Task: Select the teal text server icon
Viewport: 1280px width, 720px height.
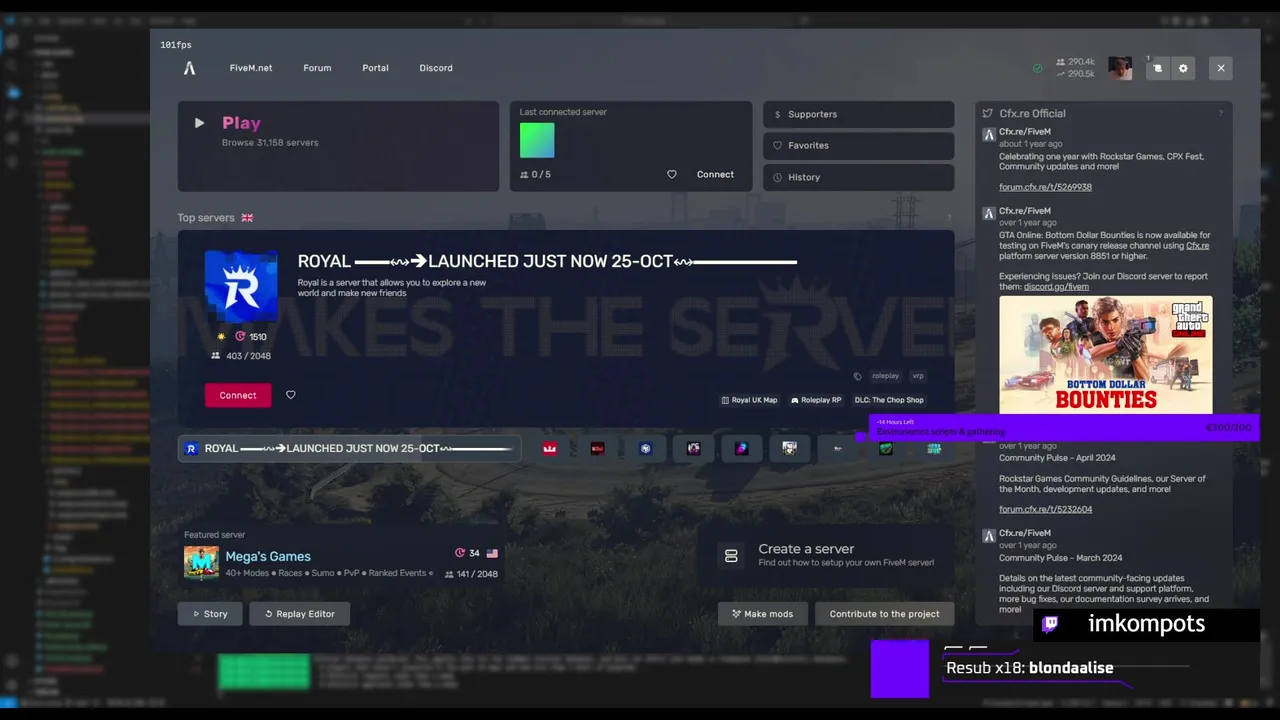Action: coord(933,449)
